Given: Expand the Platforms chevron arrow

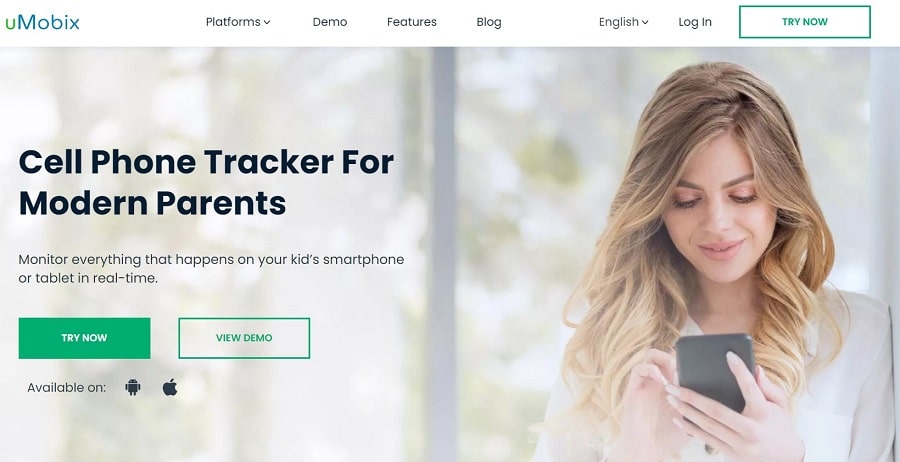Looking at the screenshot, I should pos(267,22).
